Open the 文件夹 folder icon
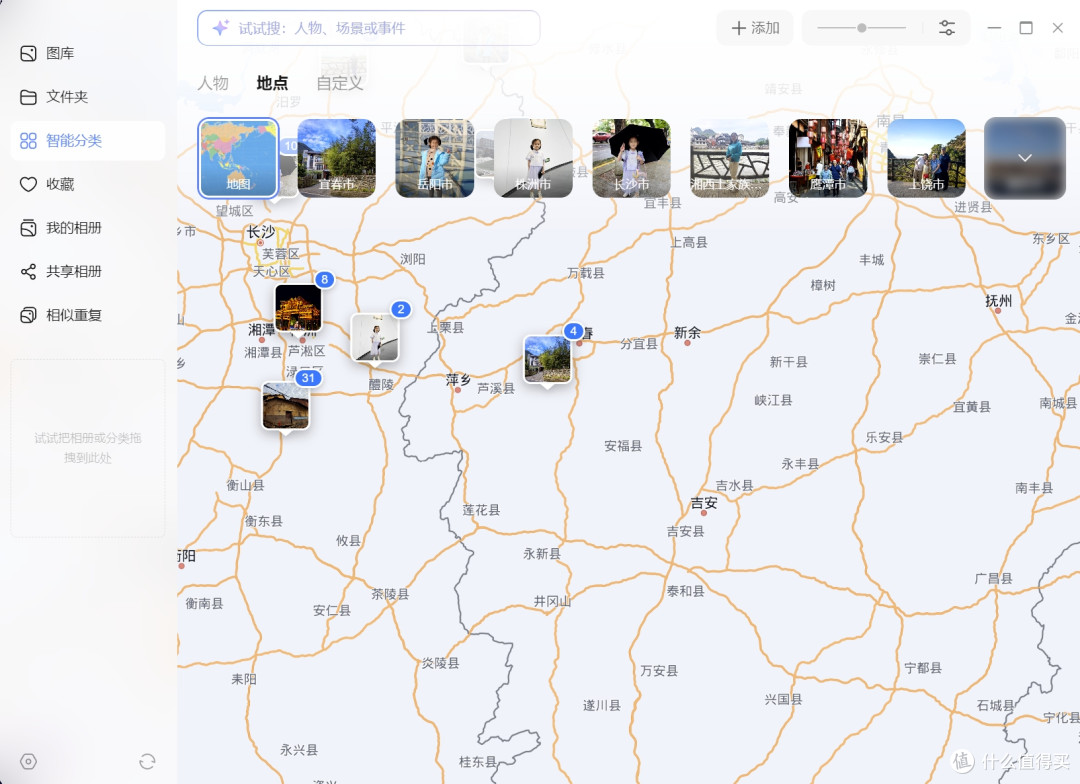The height and width of the screenshot is (784, 1080). (28, 97)
